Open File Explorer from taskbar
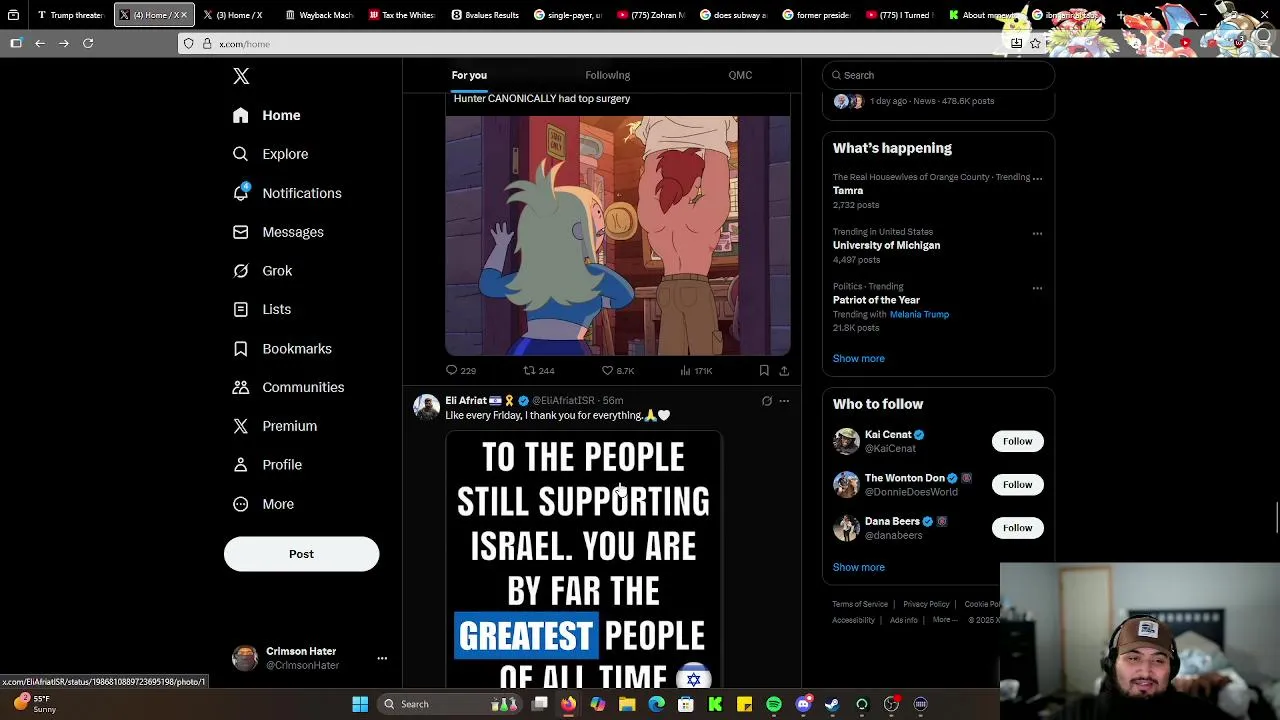1280x720 pixels. pos(627,704)
